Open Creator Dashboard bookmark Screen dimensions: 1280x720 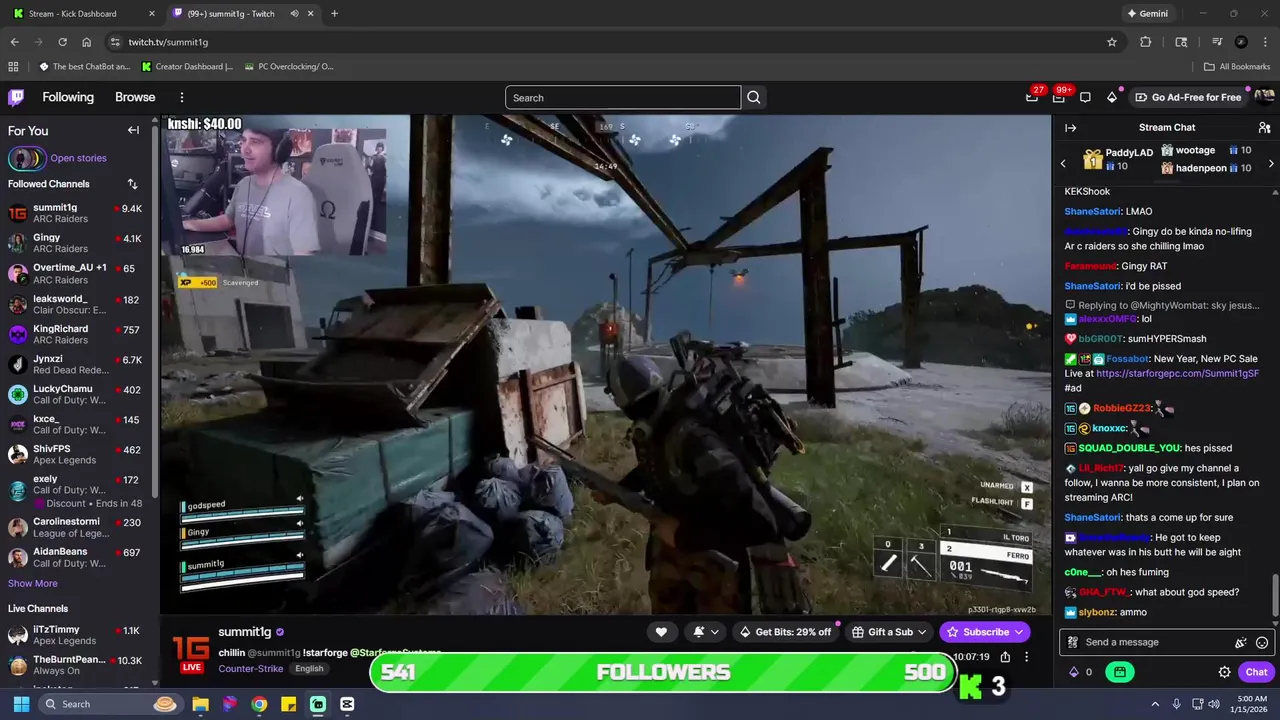point(187,67)
